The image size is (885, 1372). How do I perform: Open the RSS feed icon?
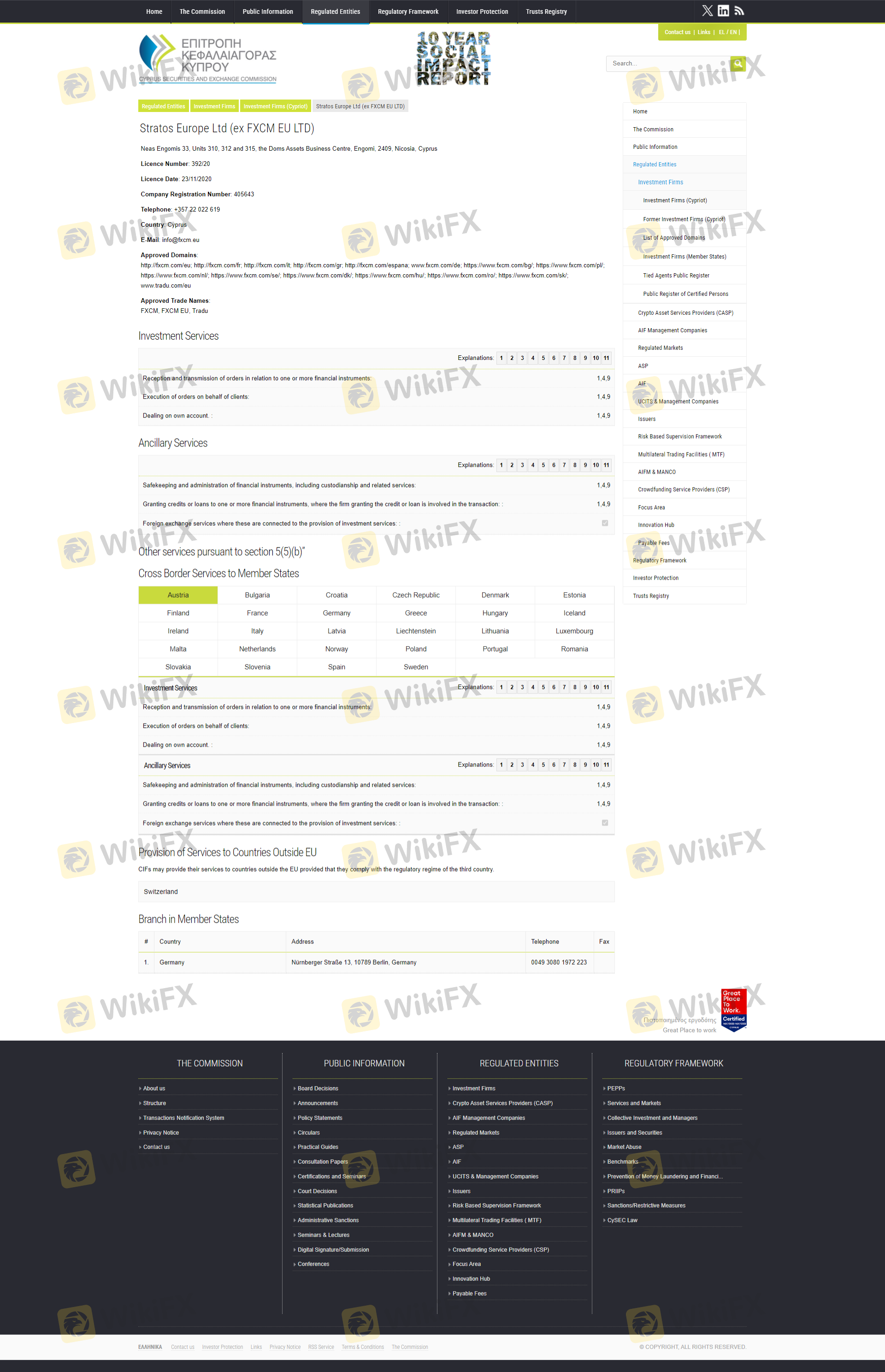coord(739,11)
